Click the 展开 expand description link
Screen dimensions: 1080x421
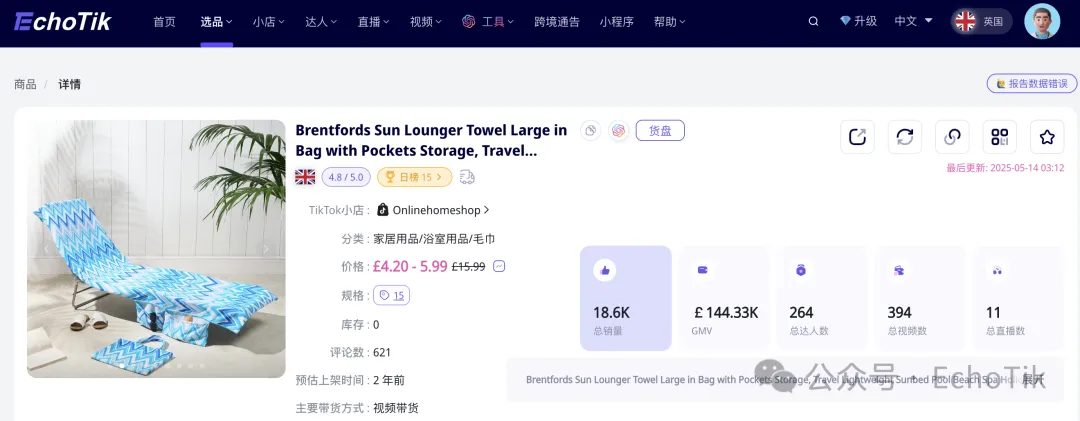[1033, 380]
